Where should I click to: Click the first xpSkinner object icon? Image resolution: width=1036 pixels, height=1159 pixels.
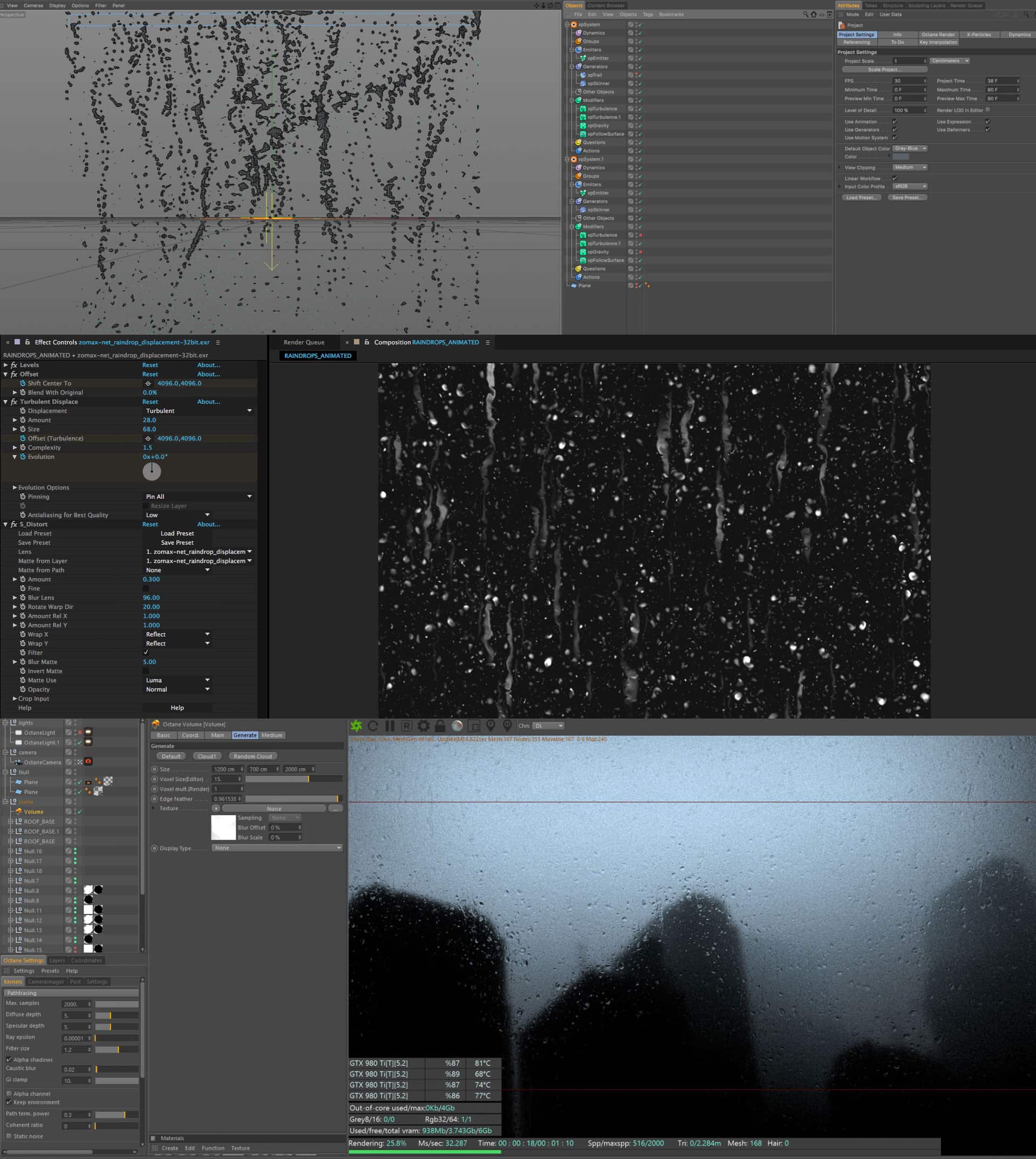(x=583, y=83)
